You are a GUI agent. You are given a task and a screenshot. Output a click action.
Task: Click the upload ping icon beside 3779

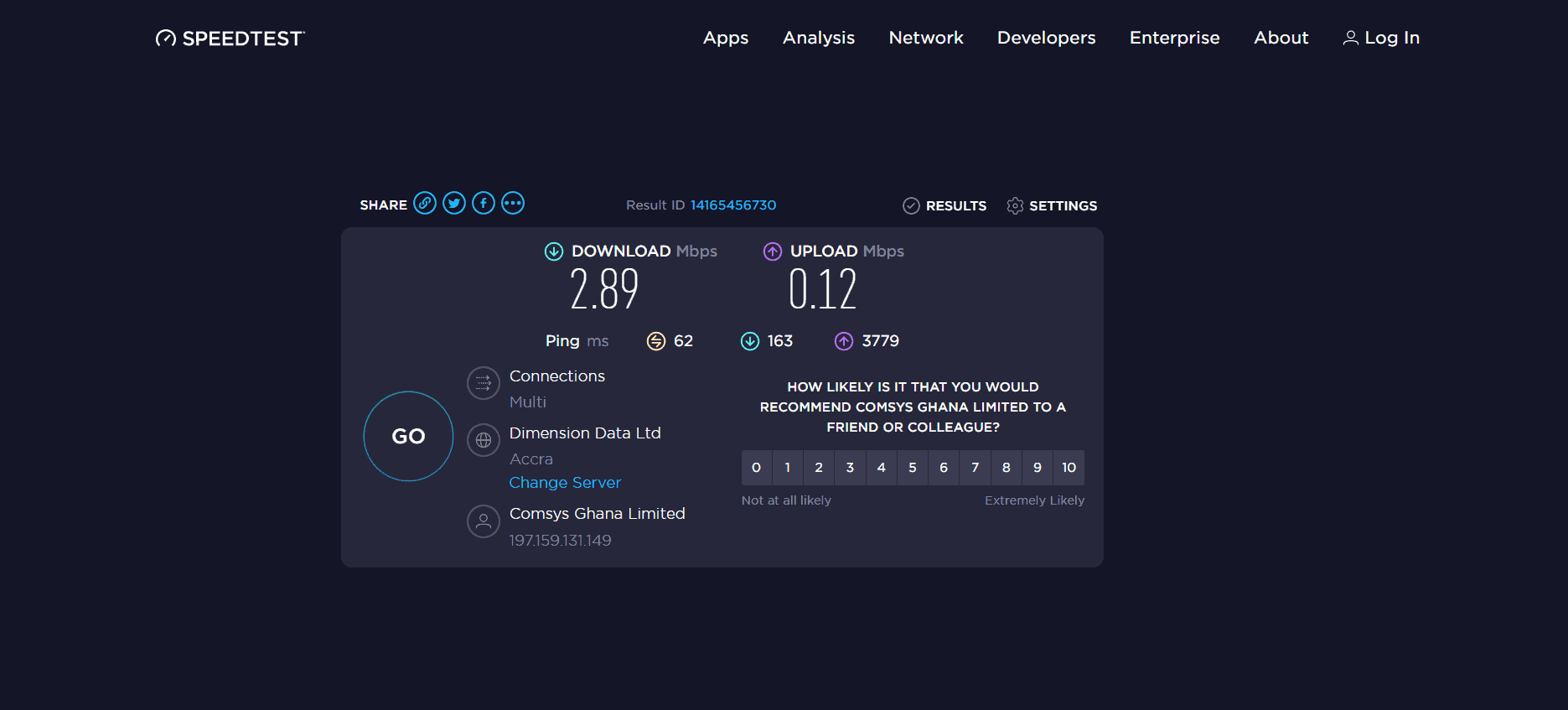(844, 341)
